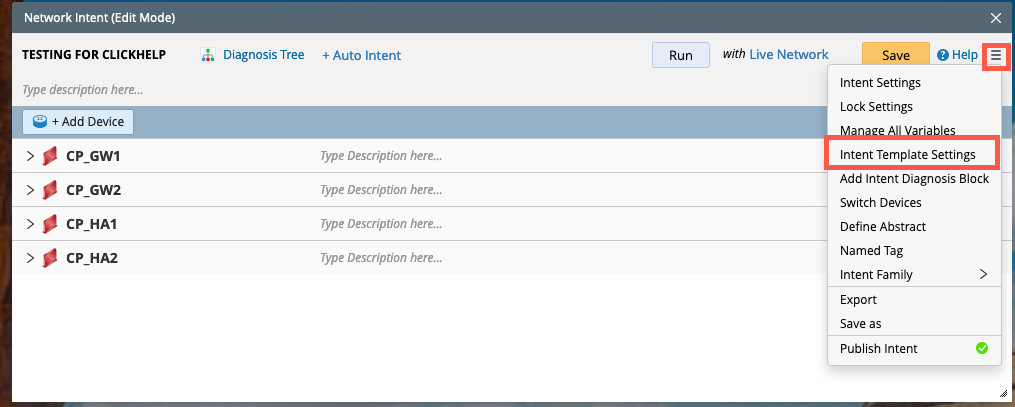Expand the CP_HA1 device row

click(x=30, y=224)
